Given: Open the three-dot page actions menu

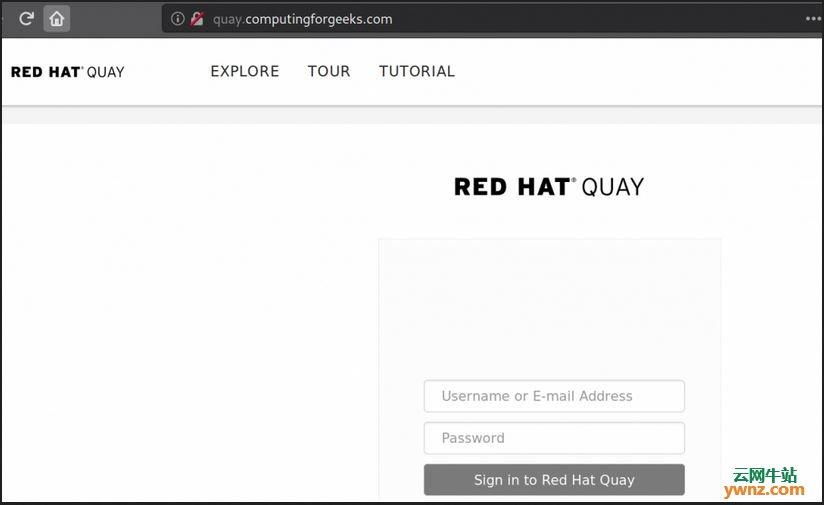Looking at the screenshot, I should pyautogui.click(x=813, y=19).
